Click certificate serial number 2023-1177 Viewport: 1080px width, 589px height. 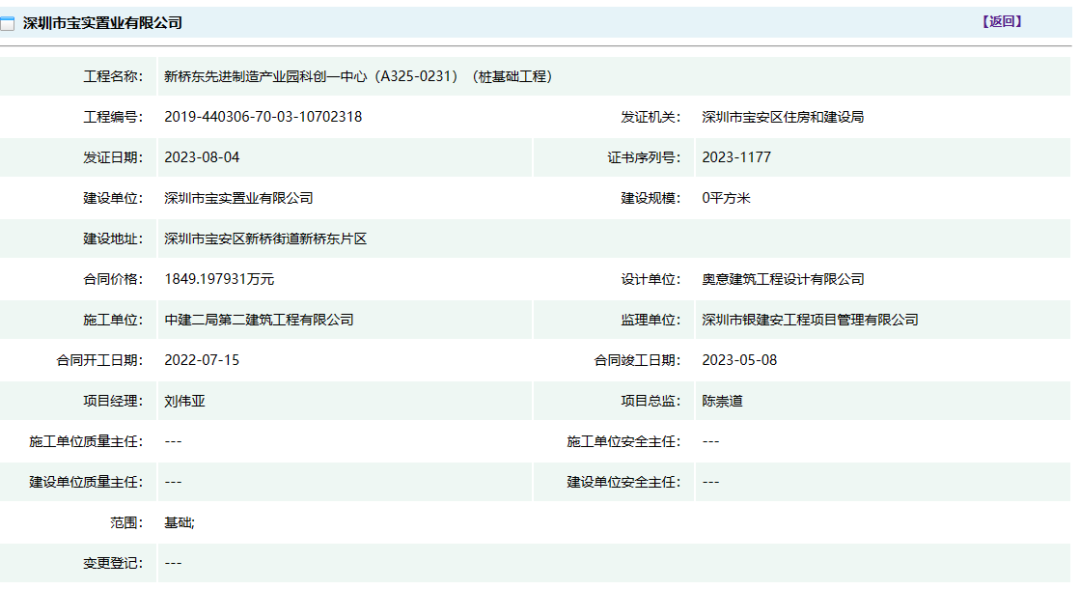(x=736, y=158)
